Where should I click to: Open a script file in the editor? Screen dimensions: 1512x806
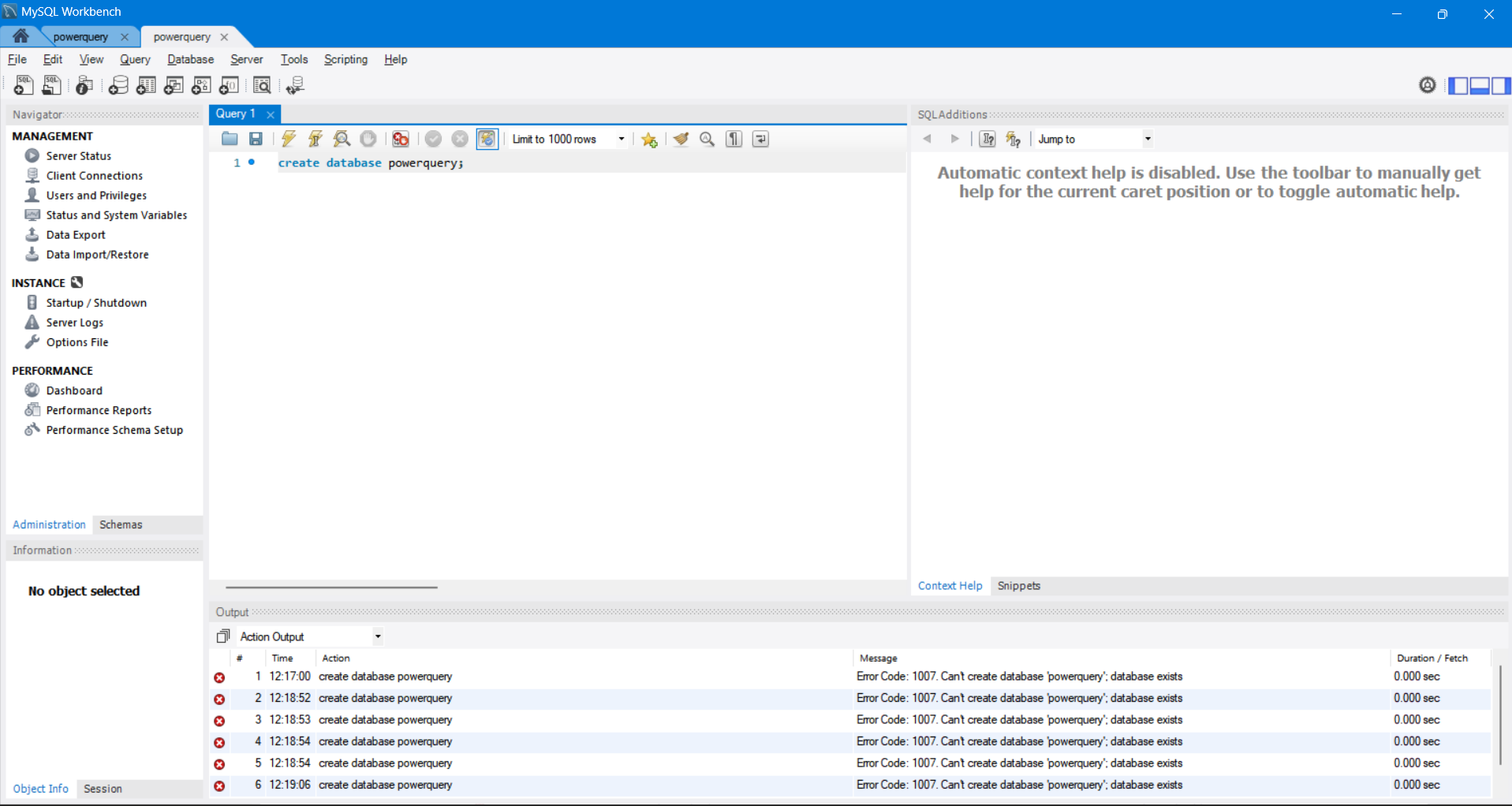click(x=230, y=139)
